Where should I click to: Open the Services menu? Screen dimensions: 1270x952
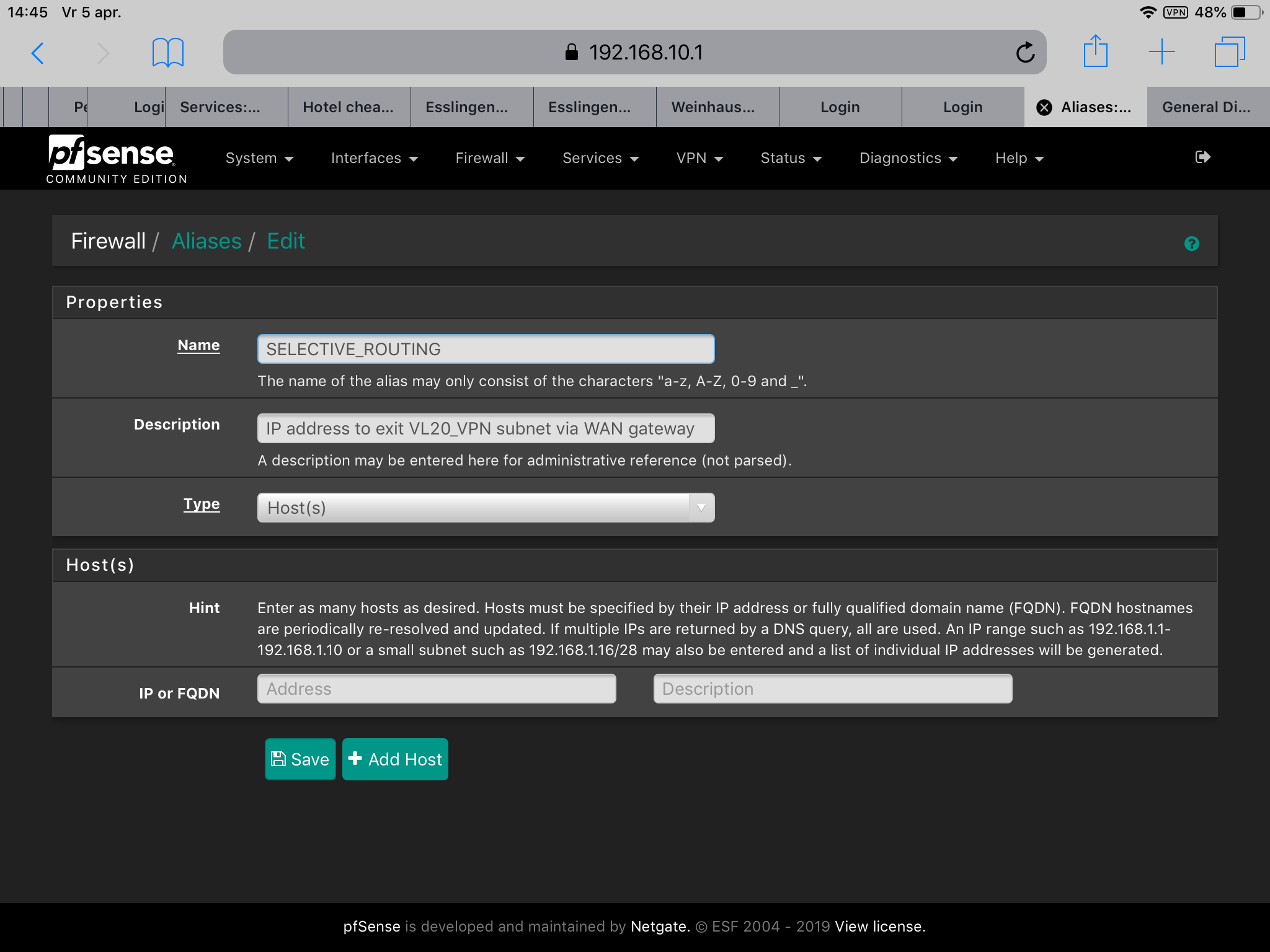600,159
